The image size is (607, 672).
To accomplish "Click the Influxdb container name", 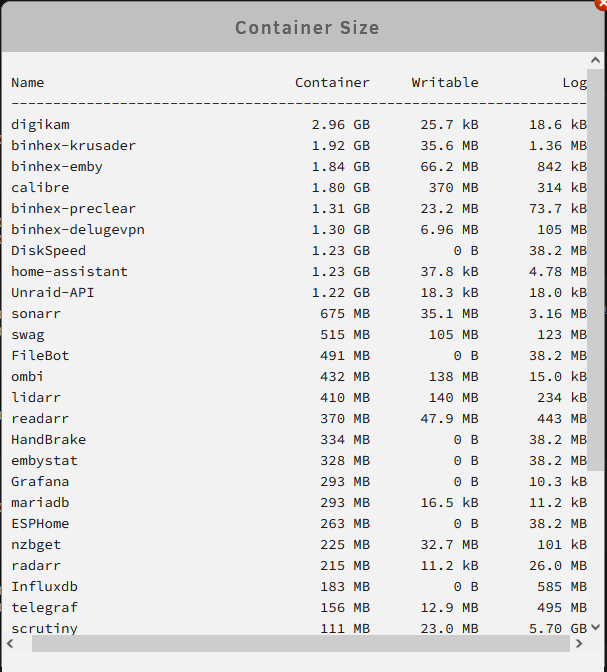I will (45, 587).
